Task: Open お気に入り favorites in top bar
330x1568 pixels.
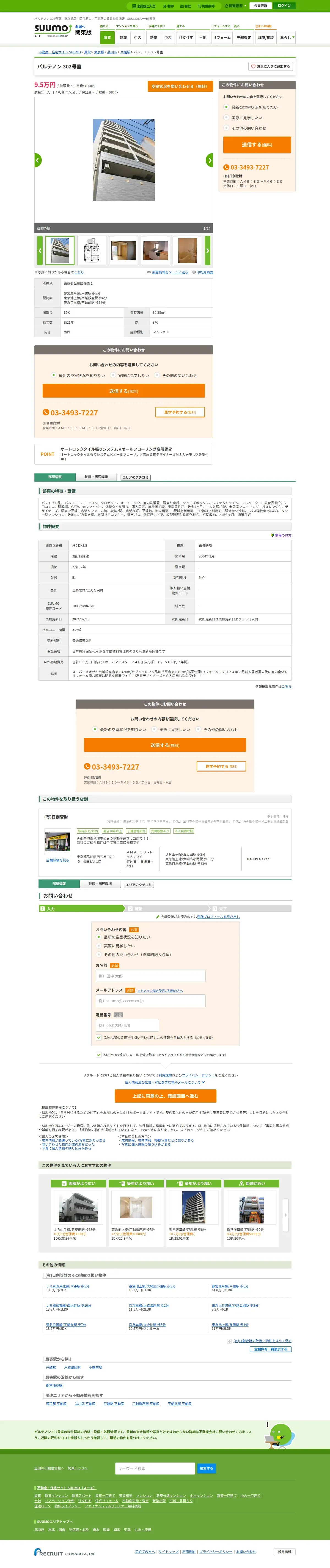Action: (144, 5)
